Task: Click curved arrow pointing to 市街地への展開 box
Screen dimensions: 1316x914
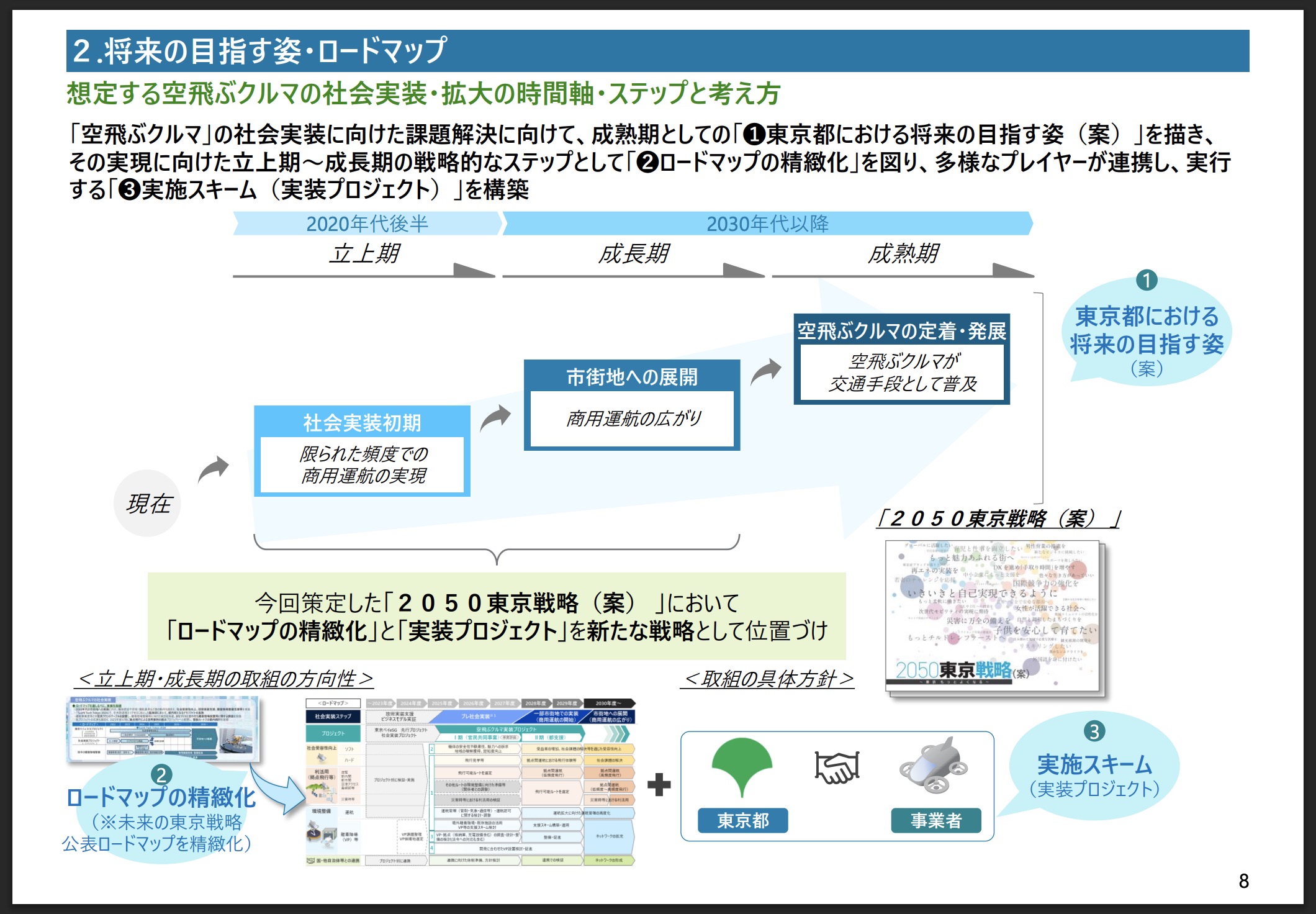Action: 495,418
